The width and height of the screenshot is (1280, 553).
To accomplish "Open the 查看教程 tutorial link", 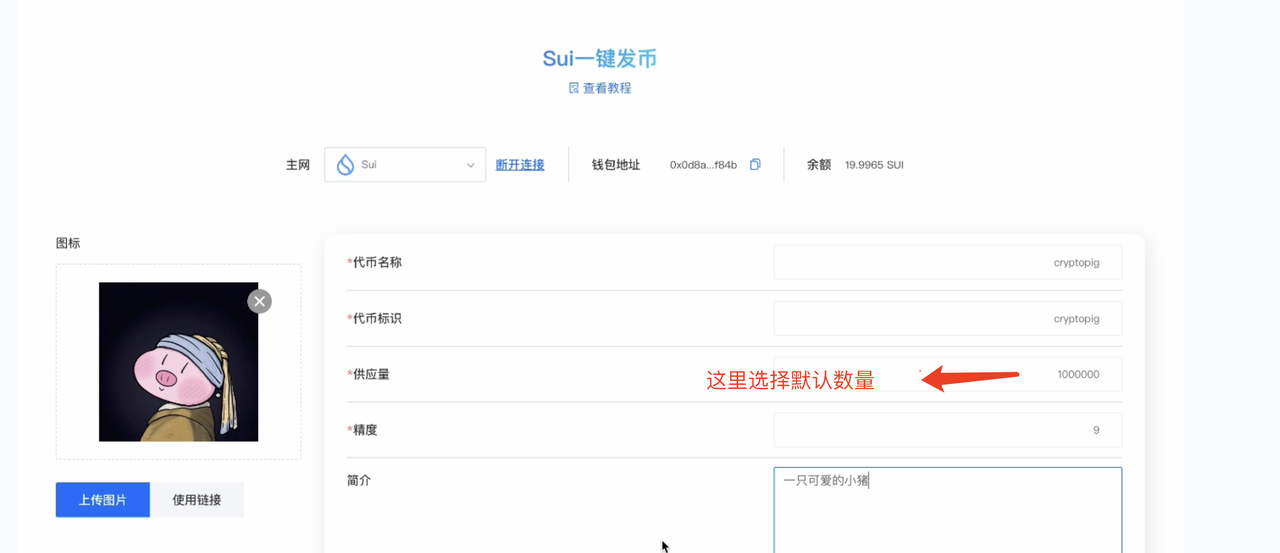I will coord(607,88).
